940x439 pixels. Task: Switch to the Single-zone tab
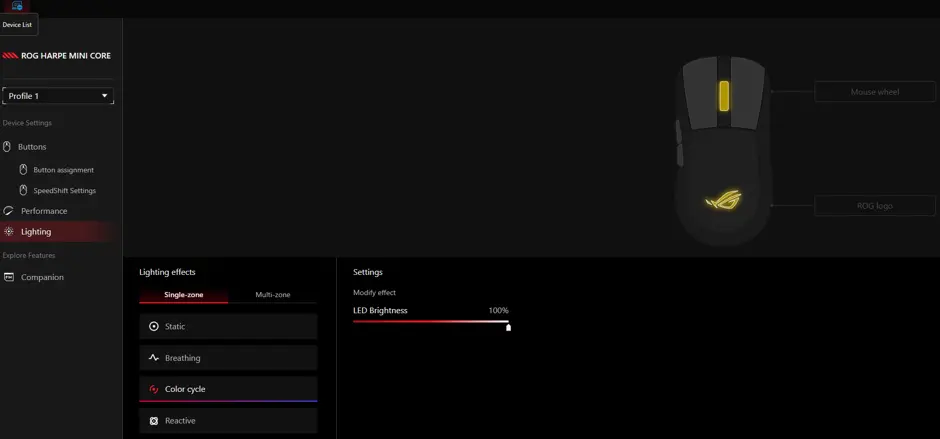tap(183, 295)
